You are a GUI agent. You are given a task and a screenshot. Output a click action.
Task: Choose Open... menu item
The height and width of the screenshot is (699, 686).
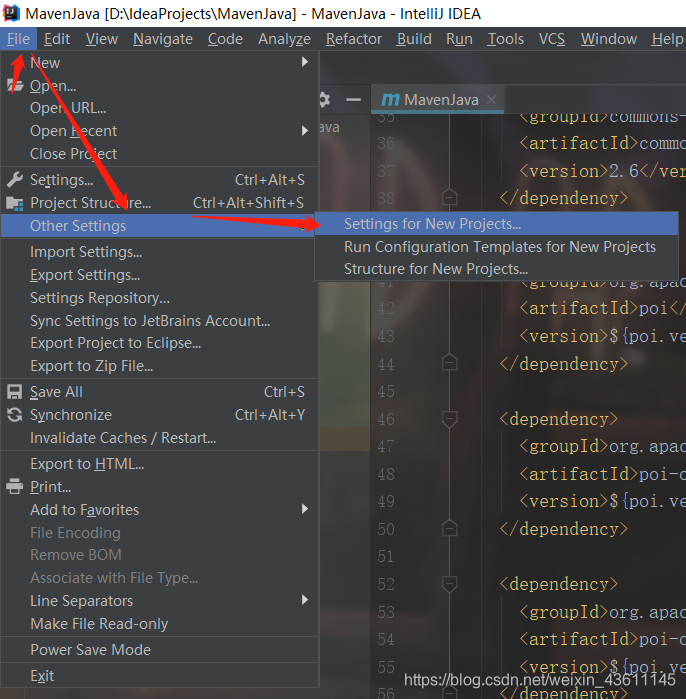160,86
